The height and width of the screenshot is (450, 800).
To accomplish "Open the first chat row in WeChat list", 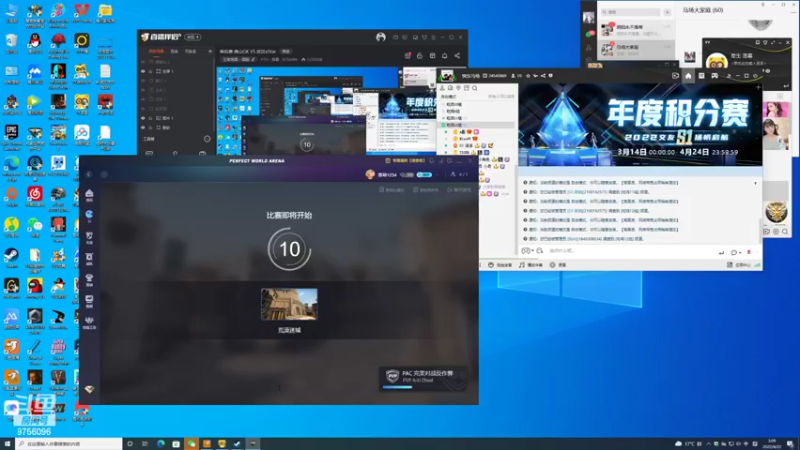I will pyautogui.click(x=636, y=30).
